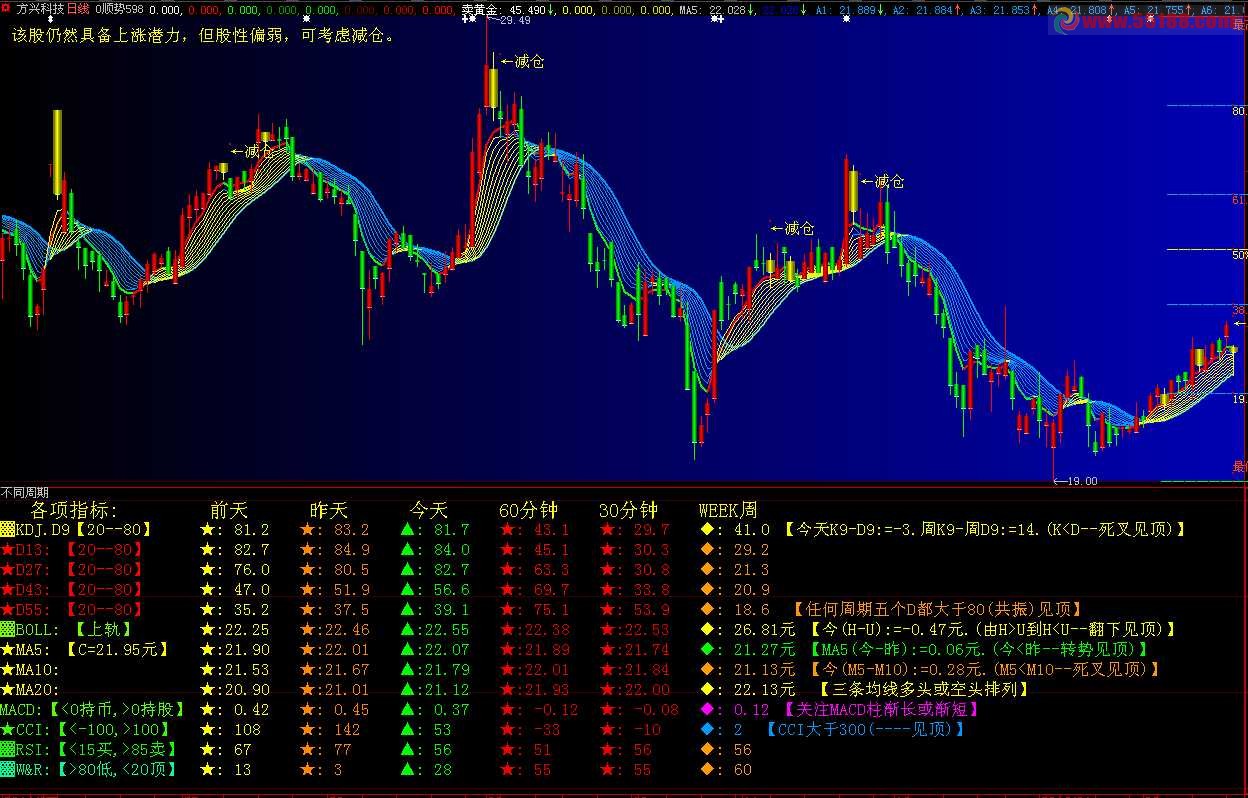
Task: Click the red square icon before 方兴科技
Action: coord(6,8)
